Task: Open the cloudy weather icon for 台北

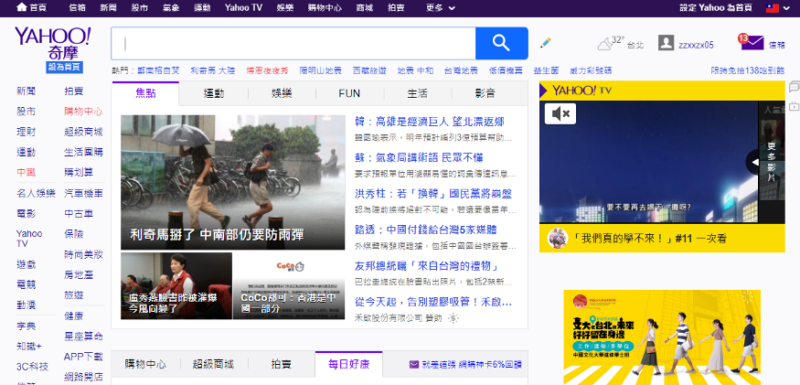Action: (605, 44)
